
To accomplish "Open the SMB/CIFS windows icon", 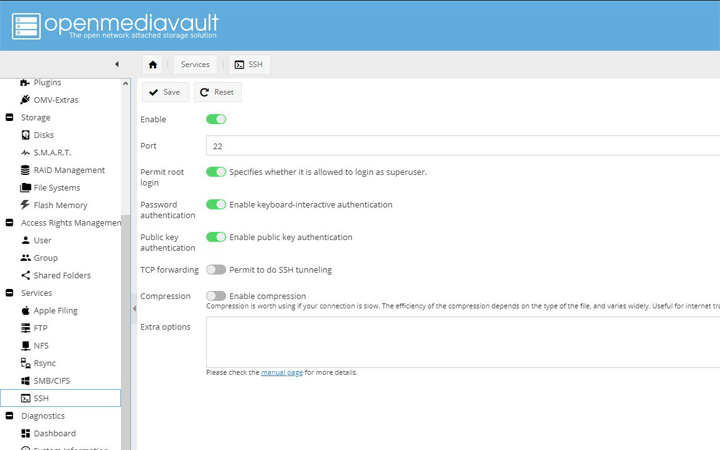I will 26,381.
